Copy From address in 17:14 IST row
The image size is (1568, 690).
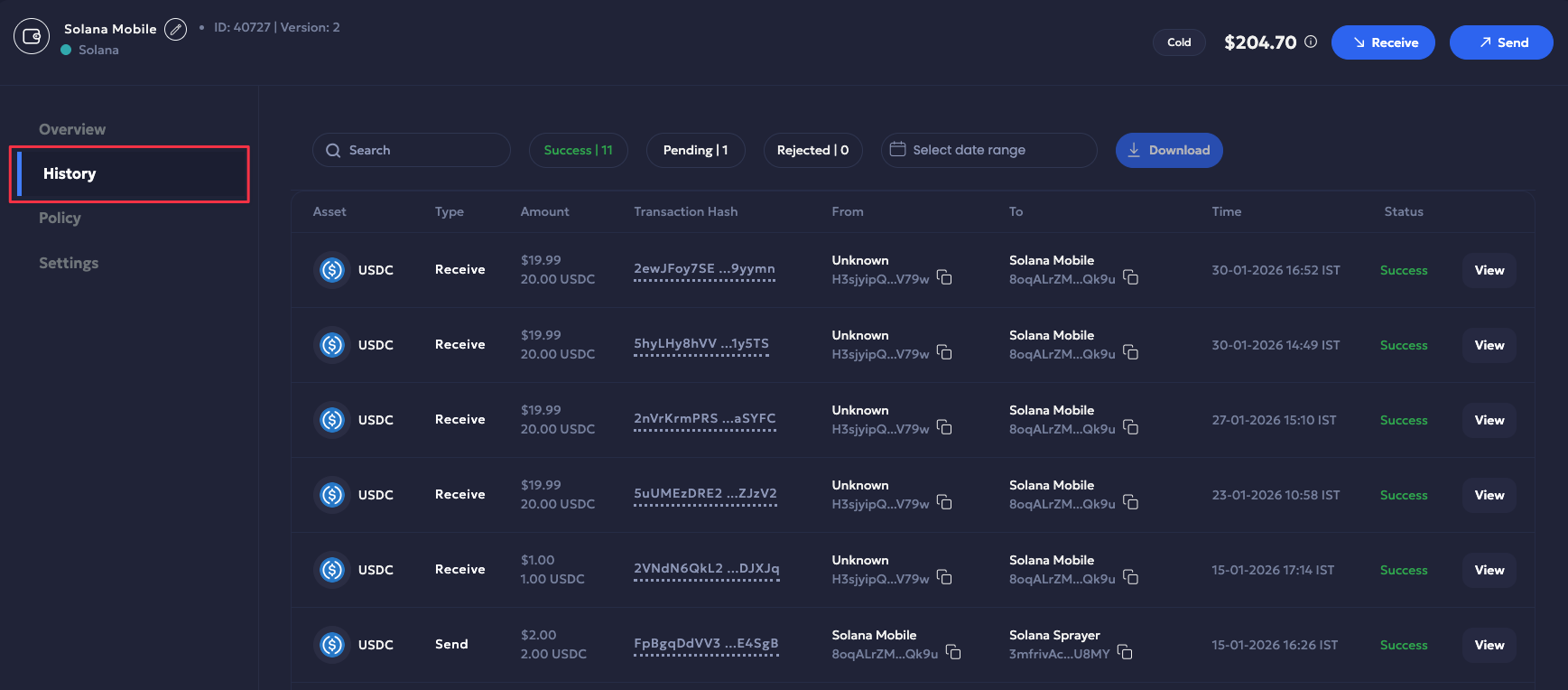944,576
